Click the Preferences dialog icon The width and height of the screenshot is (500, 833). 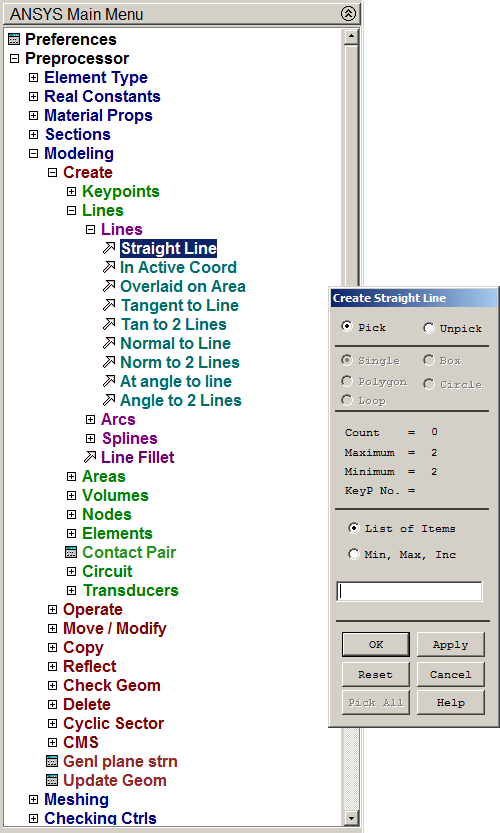(14, 39)
